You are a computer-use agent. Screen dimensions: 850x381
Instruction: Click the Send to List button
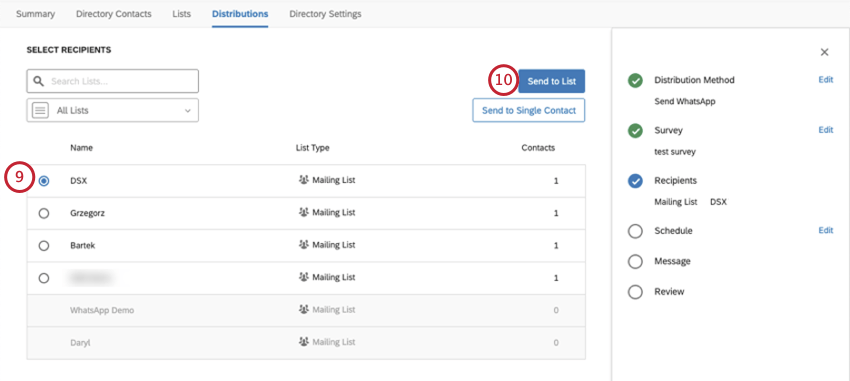click(551, 81)
